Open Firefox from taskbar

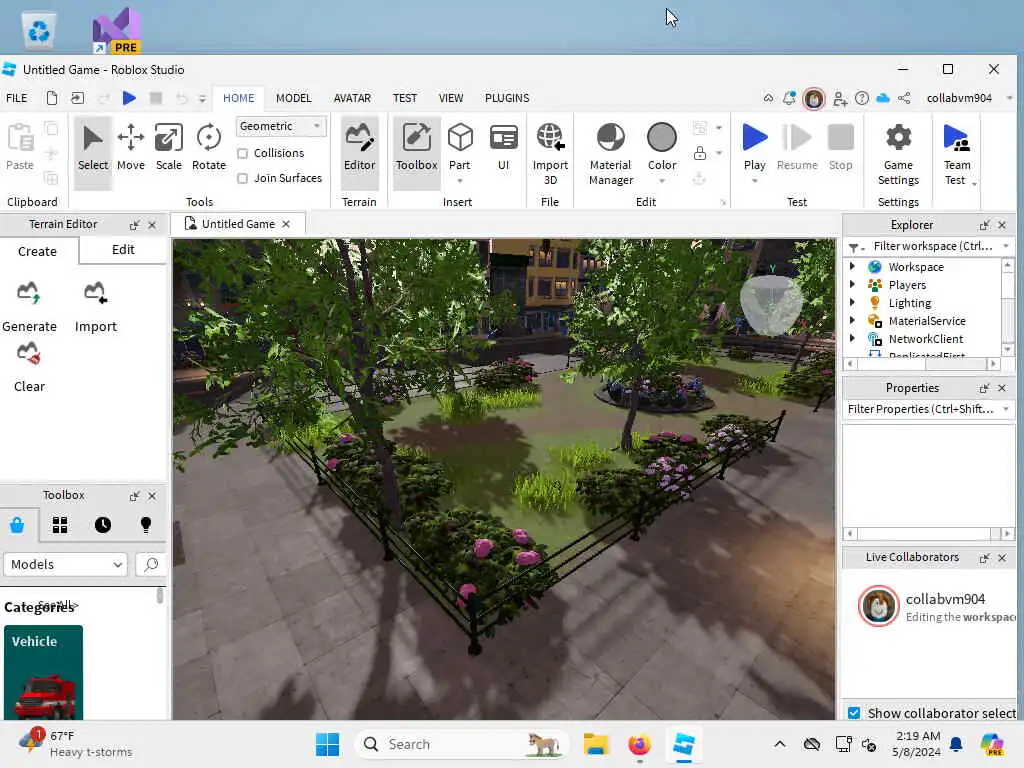pyautogui.click(x=639, y=744)
